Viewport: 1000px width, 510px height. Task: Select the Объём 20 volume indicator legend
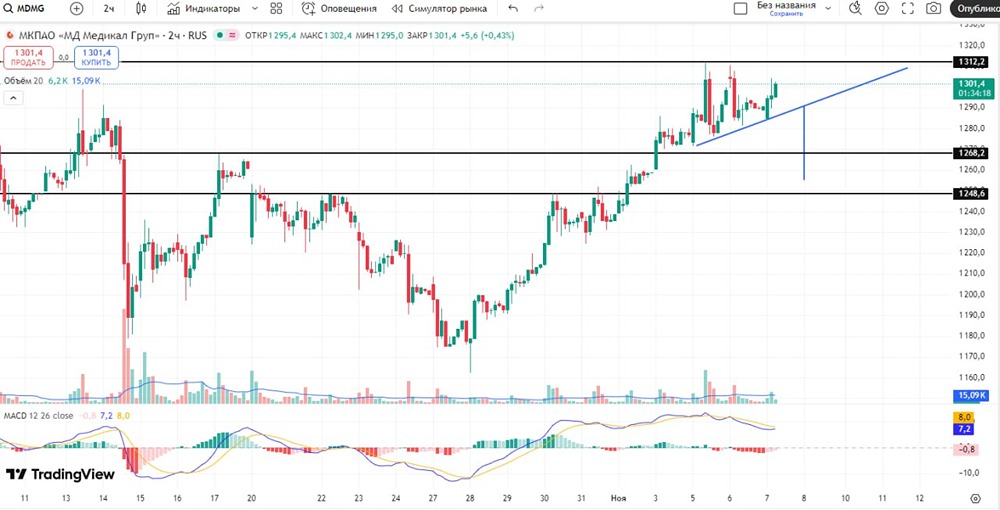click(22, 81)
